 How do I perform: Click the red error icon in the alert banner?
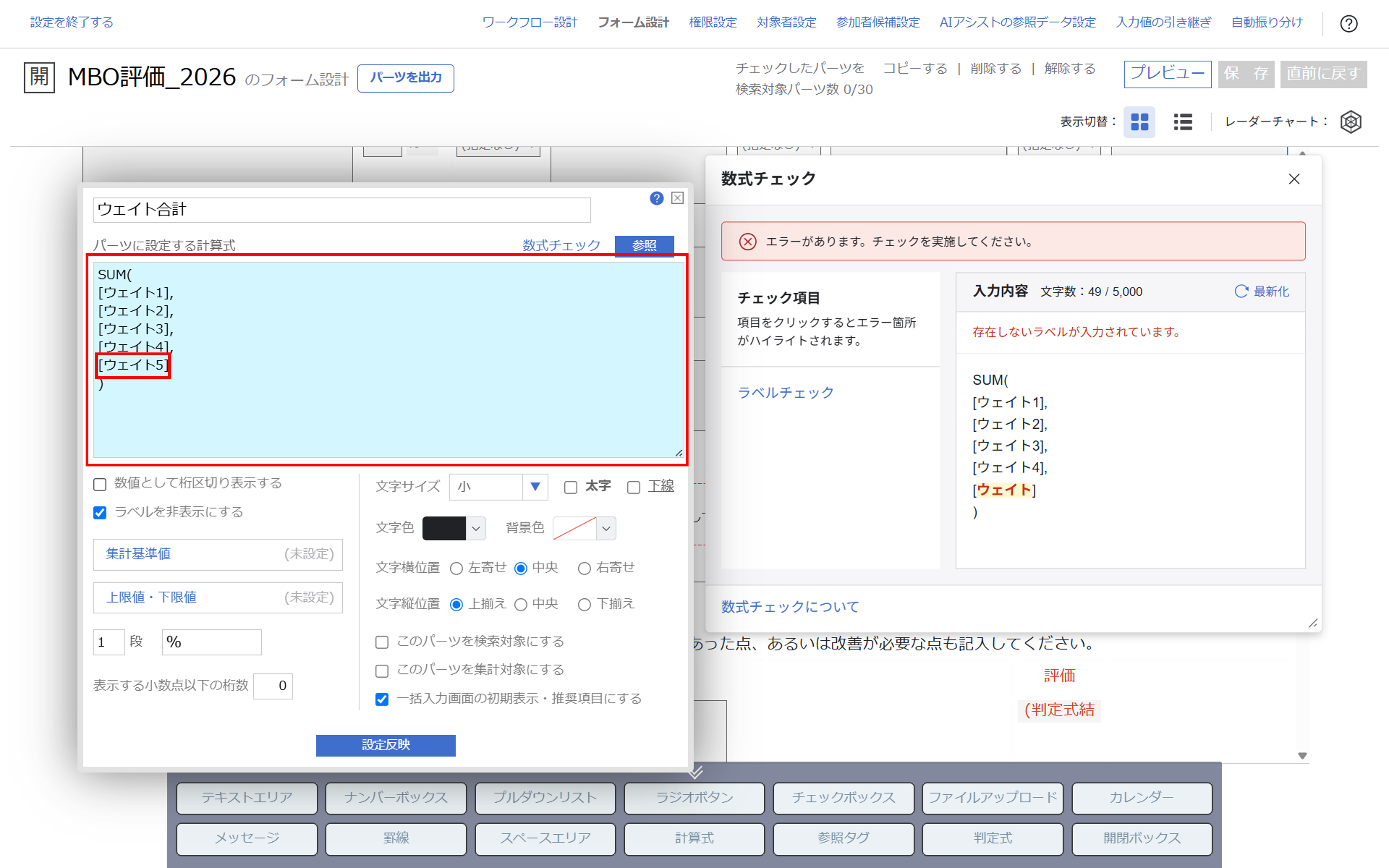(747, 242)
